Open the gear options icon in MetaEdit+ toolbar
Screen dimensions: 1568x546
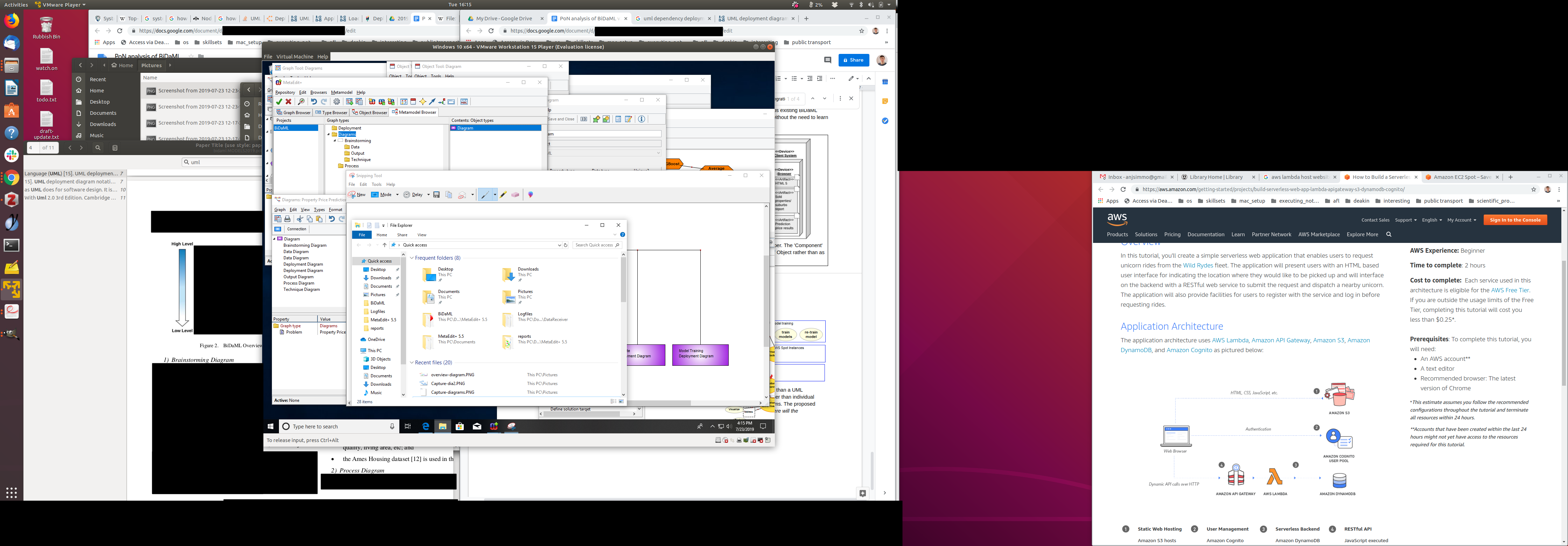click(x=337, y=101)
